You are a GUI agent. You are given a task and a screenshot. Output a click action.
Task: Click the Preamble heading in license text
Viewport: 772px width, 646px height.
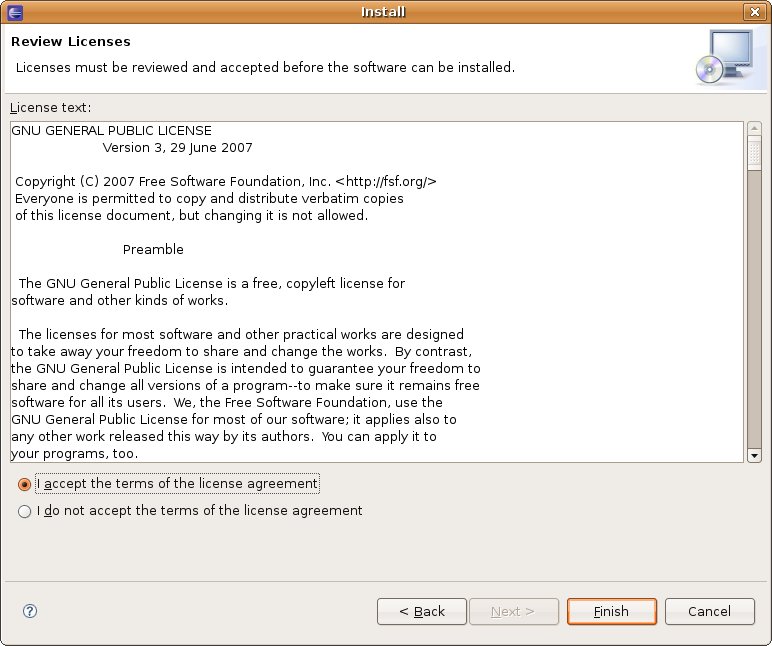click(x=153, y=250)
